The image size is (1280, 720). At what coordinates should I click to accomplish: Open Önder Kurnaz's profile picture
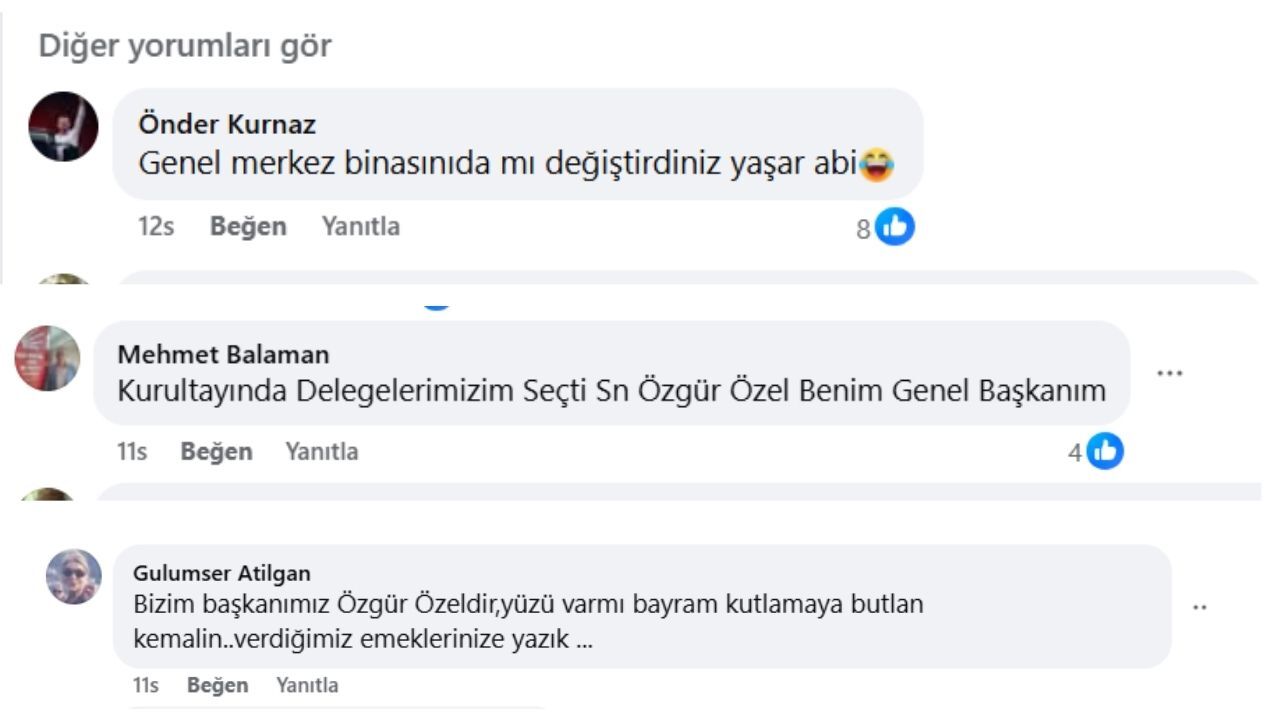pos(63,127)
